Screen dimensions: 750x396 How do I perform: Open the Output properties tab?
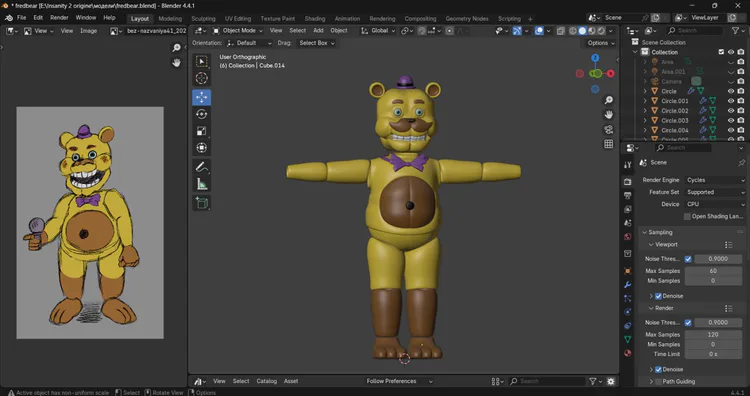coord(628,196)
